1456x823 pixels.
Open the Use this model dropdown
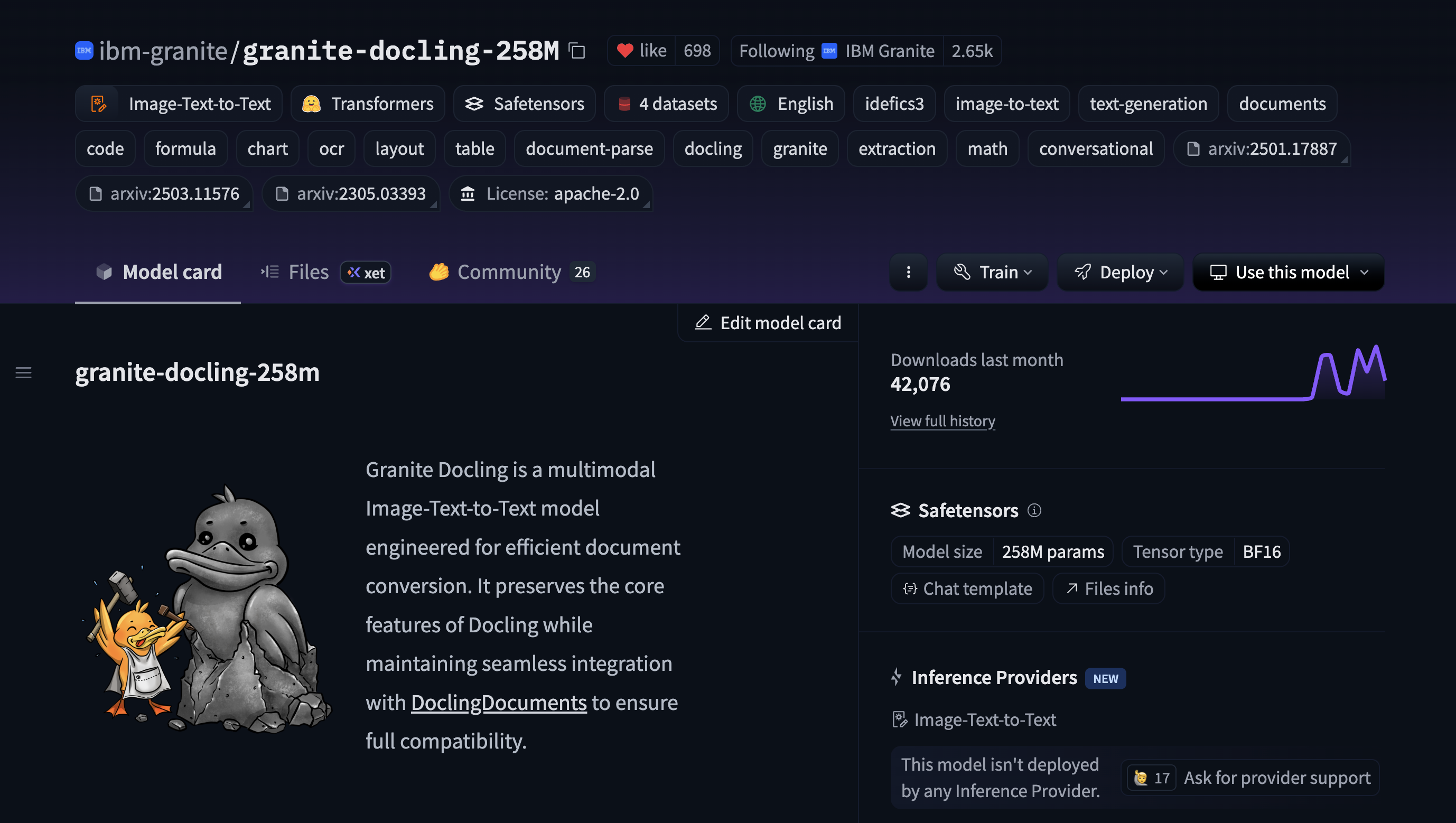(1288, 272)
